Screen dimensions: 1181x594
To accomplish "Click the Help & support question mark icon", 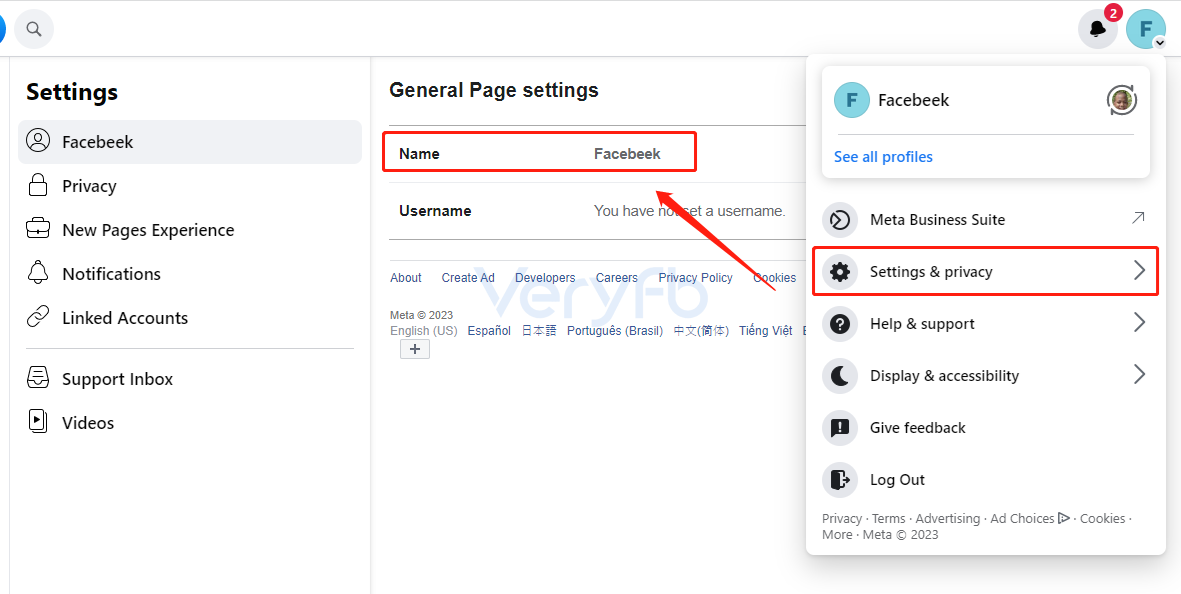I will (x=840, y=324).
